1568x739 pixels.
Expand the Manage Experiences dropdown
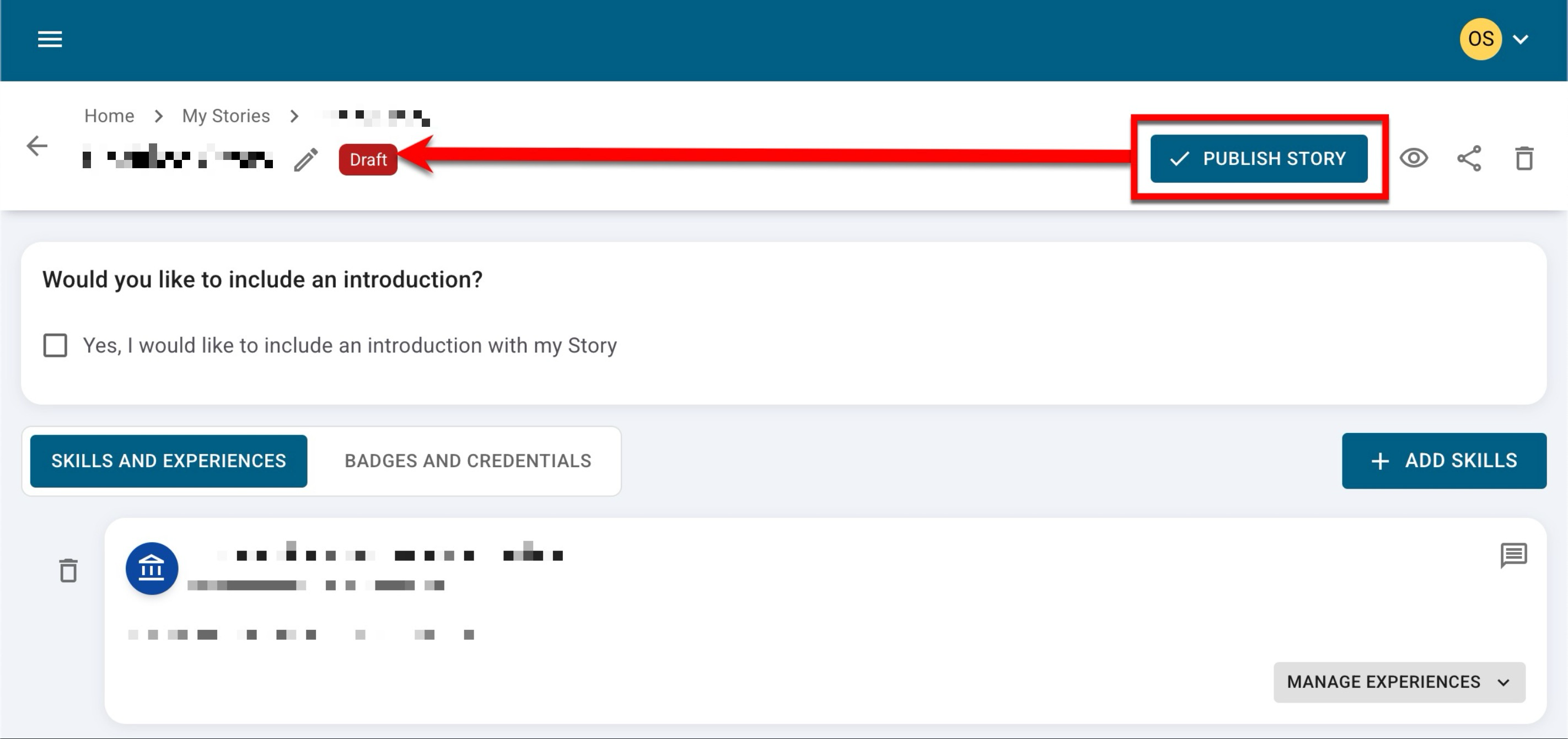click(1399, 682)
